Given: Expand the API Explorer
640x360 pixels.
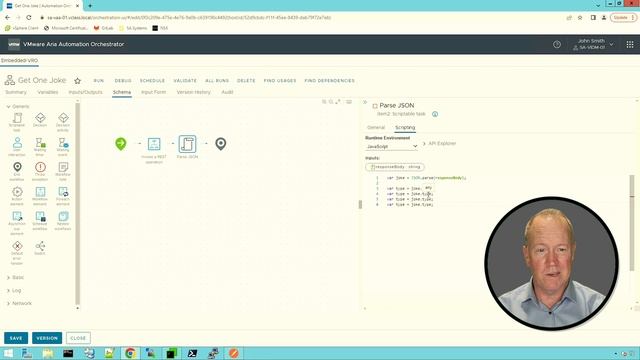Looking at the screenshot, I should tap(439, 144).
